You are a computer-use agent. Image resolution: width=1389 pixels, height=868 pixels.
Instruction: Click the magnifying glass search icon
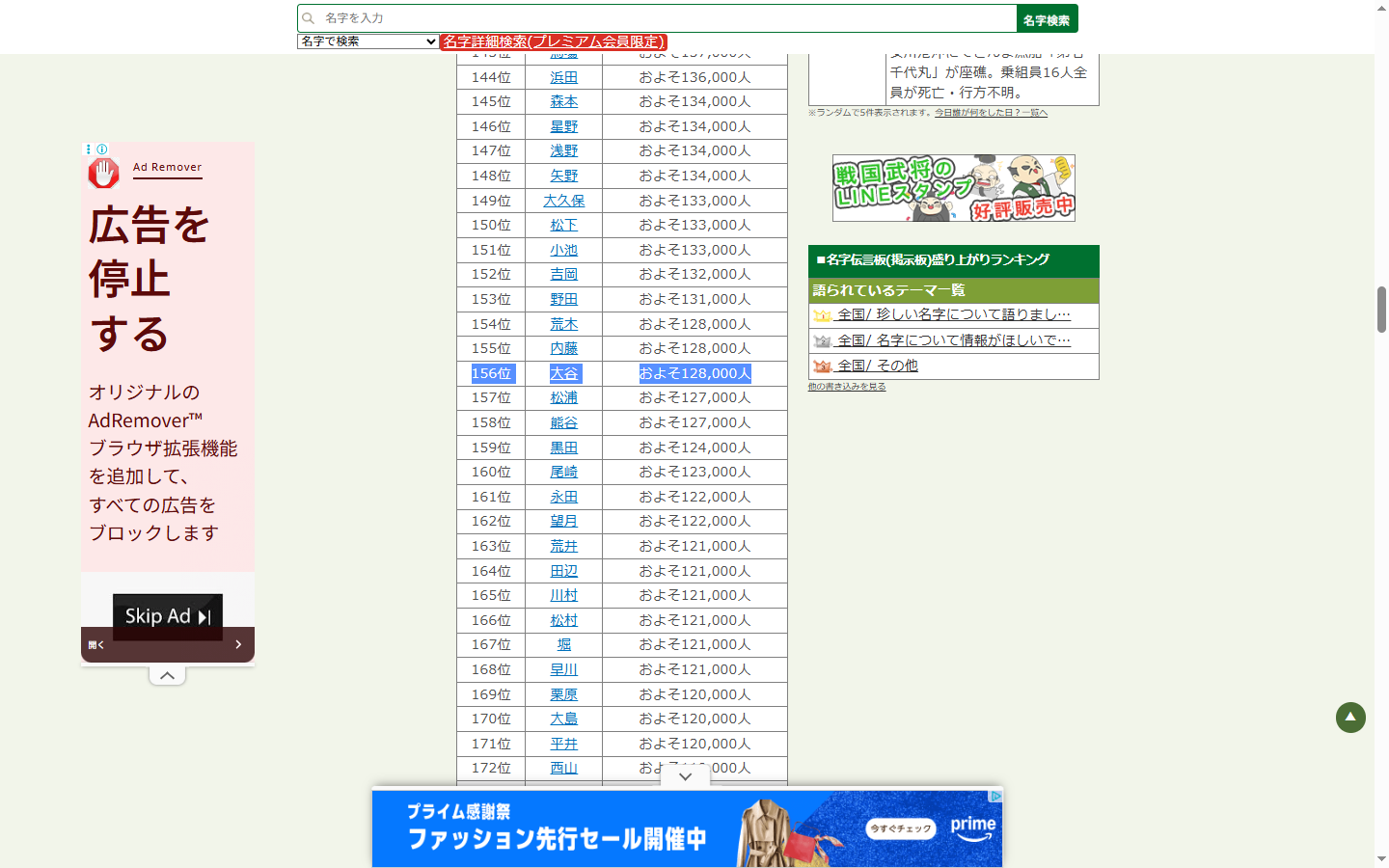pyautogui.click(x=309, y=18)
